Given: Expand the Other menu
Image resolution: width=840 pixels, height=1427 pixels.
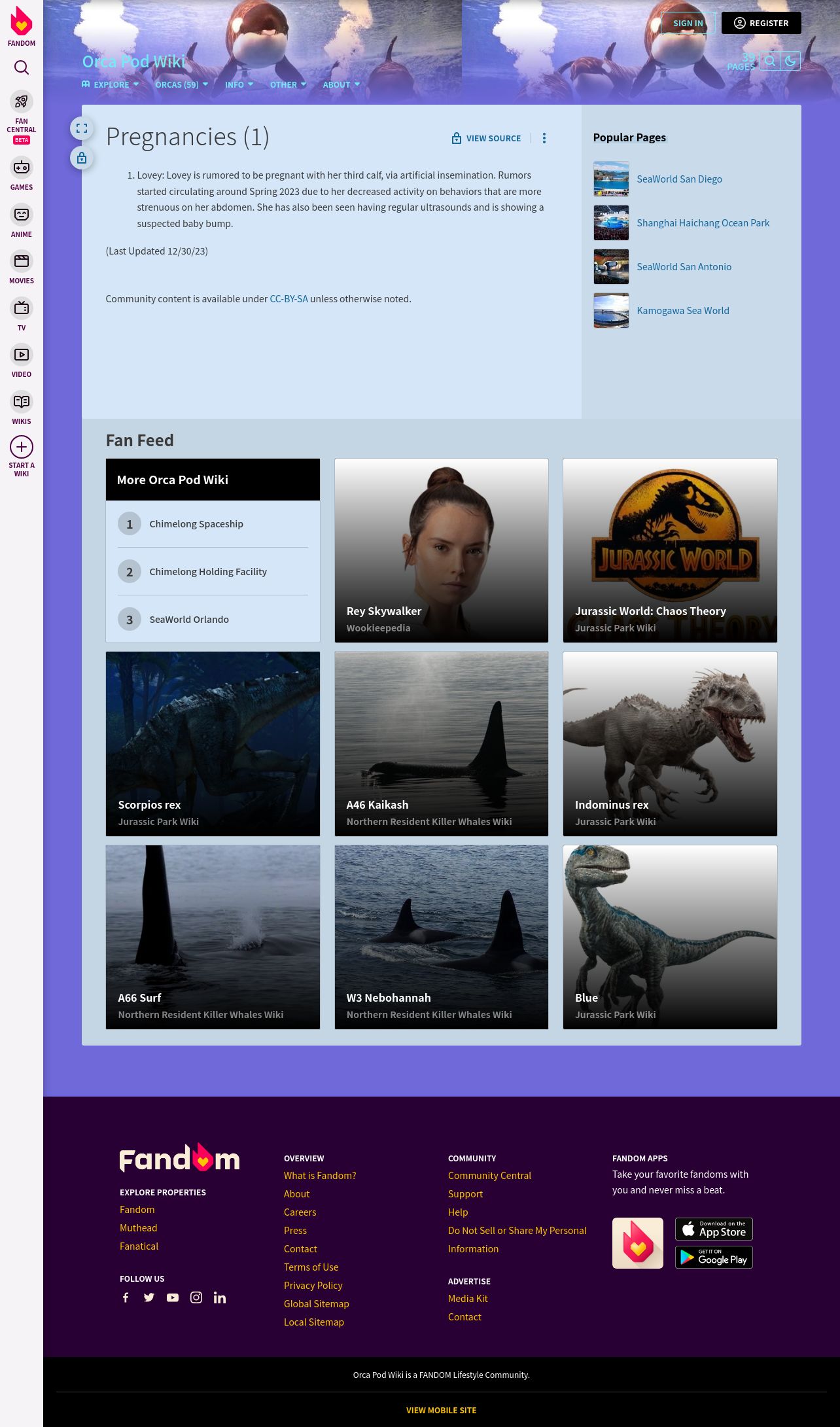Looking at the screenshot, I should (x=289, y=84).
